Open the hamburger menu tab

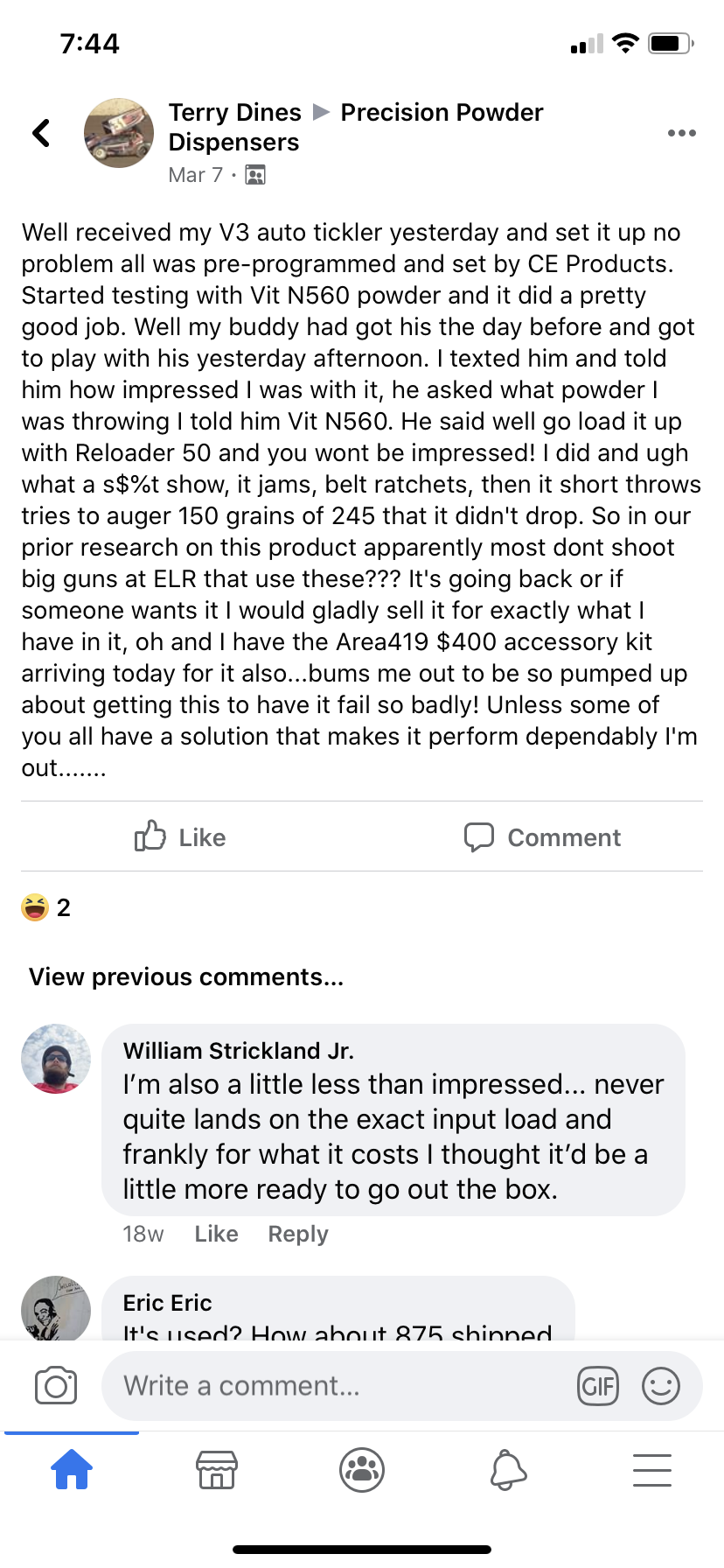651,1469
